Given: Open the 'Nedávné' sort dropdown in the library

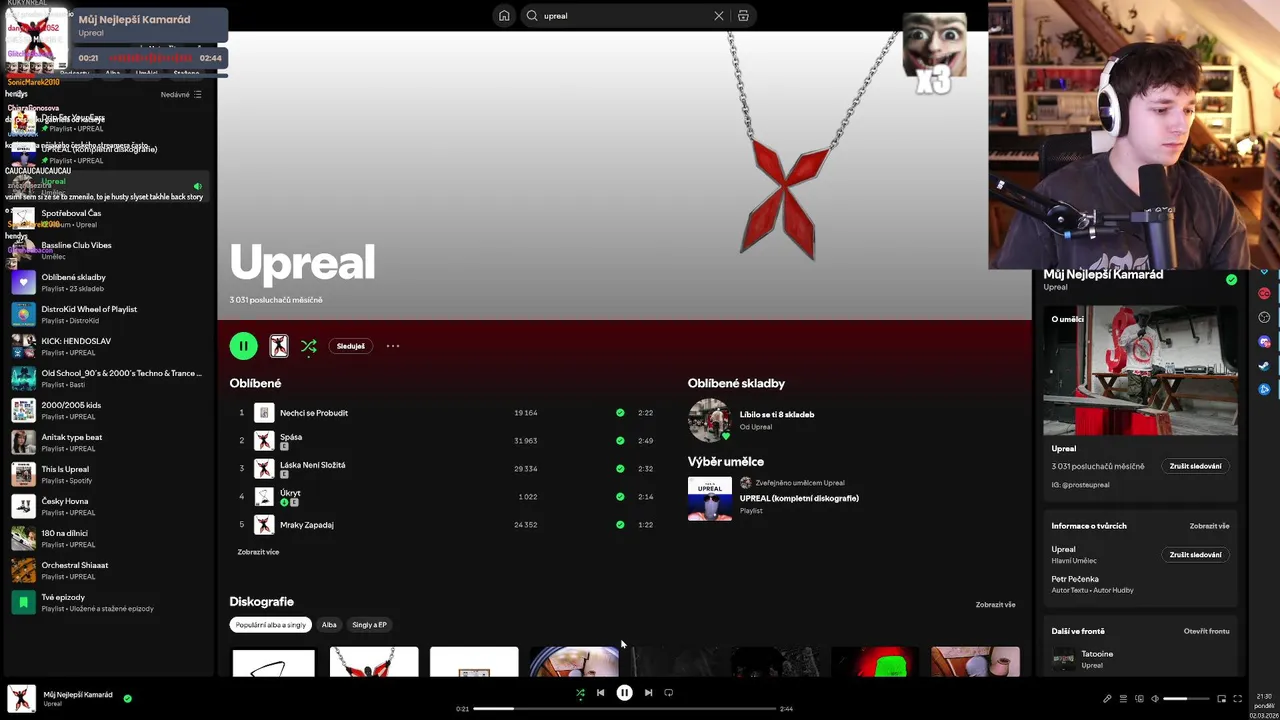Looking at the screenshot, I should [x=181, y=95].
